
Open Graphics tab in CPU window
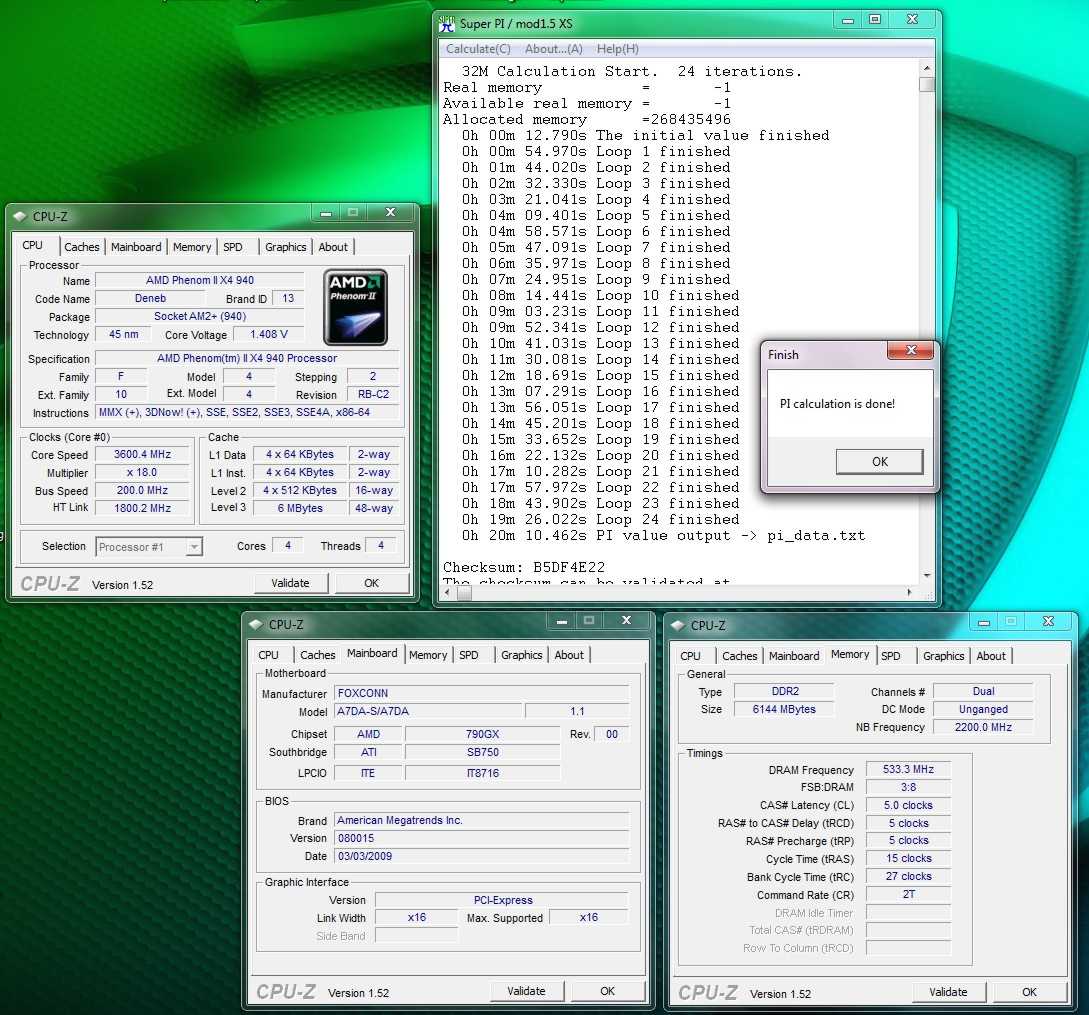[x=285, y=247]
